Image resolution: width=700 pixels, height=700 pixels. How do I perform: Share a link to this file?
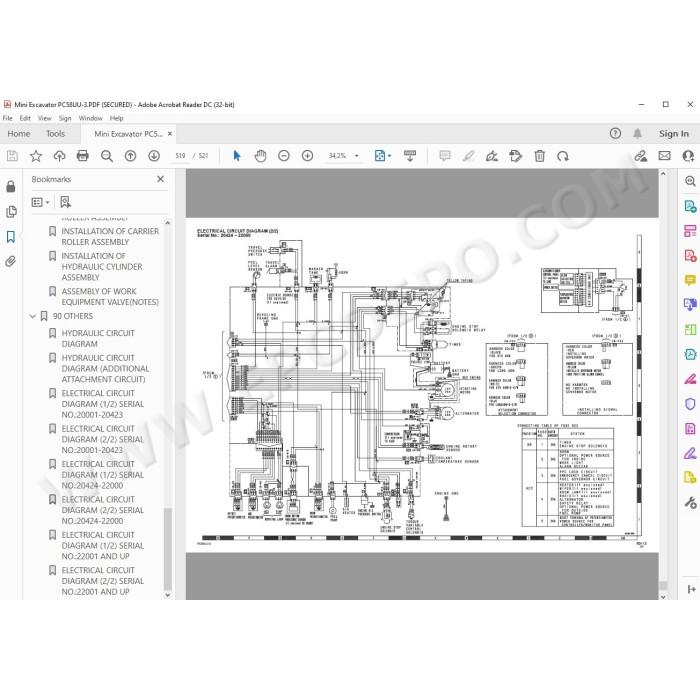(x=641, y=156)
